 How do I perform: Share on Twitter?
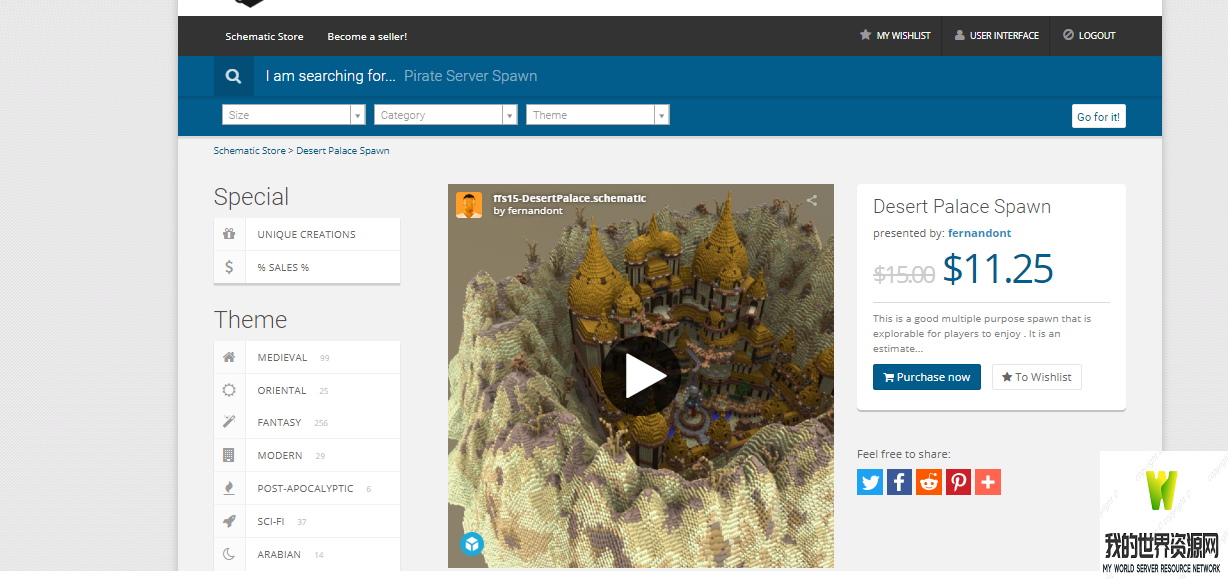pos(870,482)
